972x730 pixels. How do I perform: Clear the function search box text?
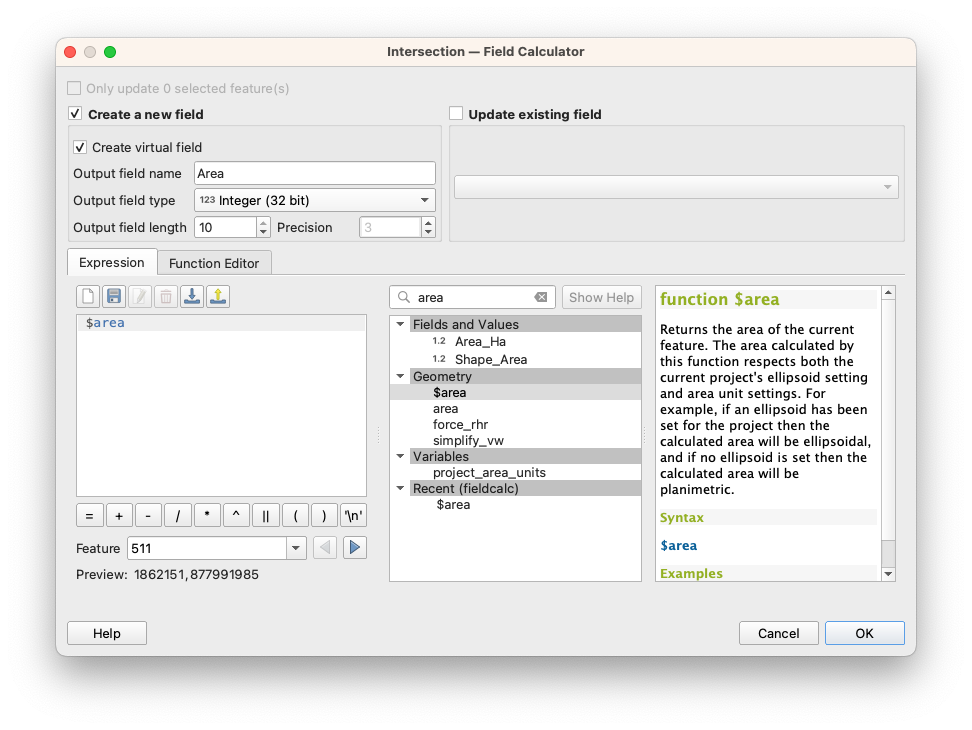point(541,297)
